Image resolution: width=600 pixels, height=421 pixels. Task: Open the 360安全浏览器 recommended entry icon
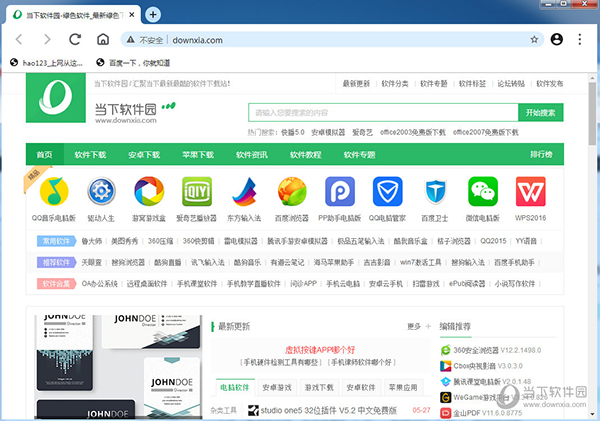(445, 350)
